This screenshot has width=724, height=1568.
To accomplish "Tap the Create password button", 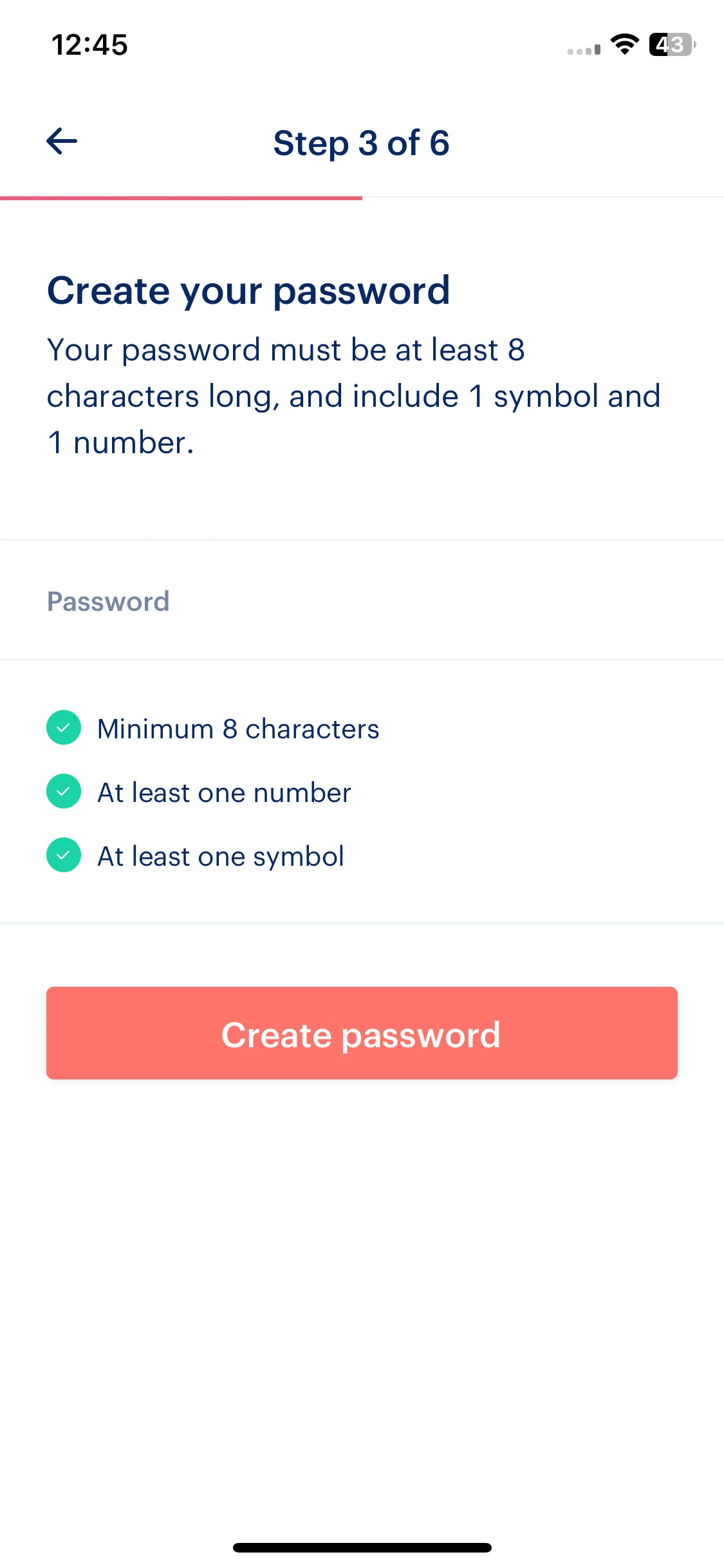I will tap(362, 1033).
